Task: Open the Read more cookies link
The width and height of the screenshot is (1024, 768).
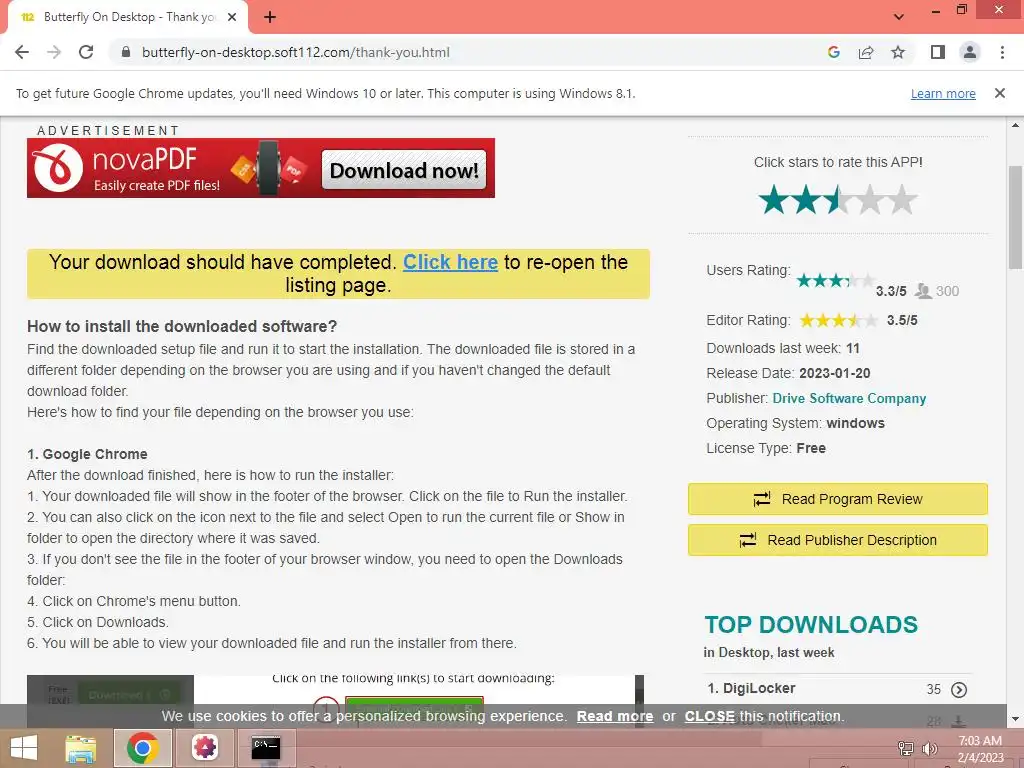Action: point(615,716)
